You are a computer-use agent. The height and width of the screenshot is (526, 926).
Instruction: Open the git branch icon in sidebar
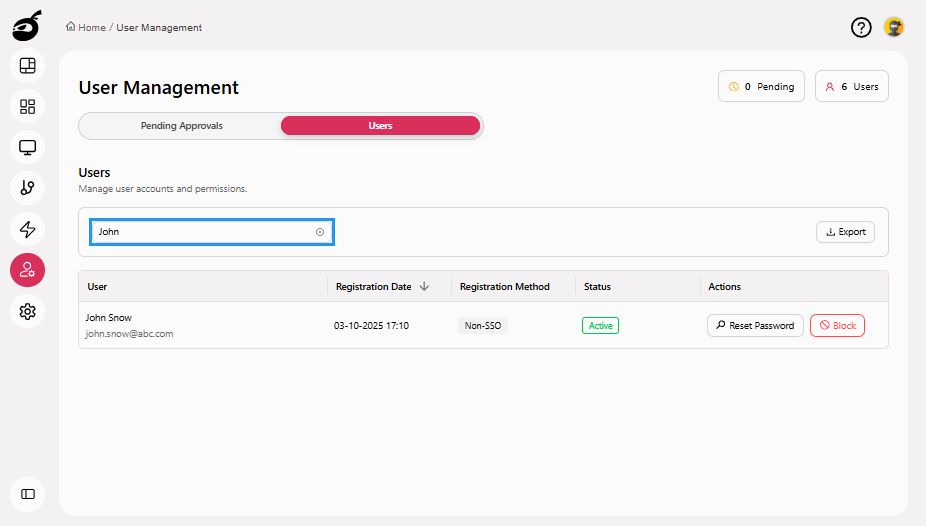coord(28,188)
